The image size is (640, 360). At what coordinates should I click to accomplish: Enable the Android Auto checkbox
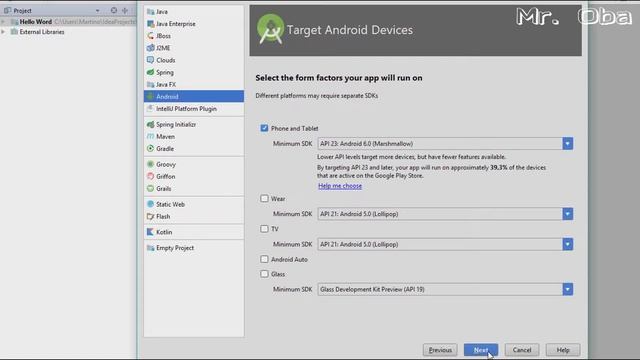click(x=264, y=259)
